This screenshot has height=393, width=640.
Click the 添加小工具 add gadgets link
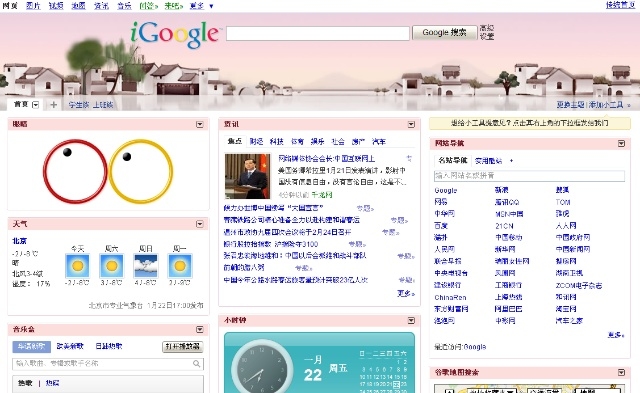(x=606, y=105)
